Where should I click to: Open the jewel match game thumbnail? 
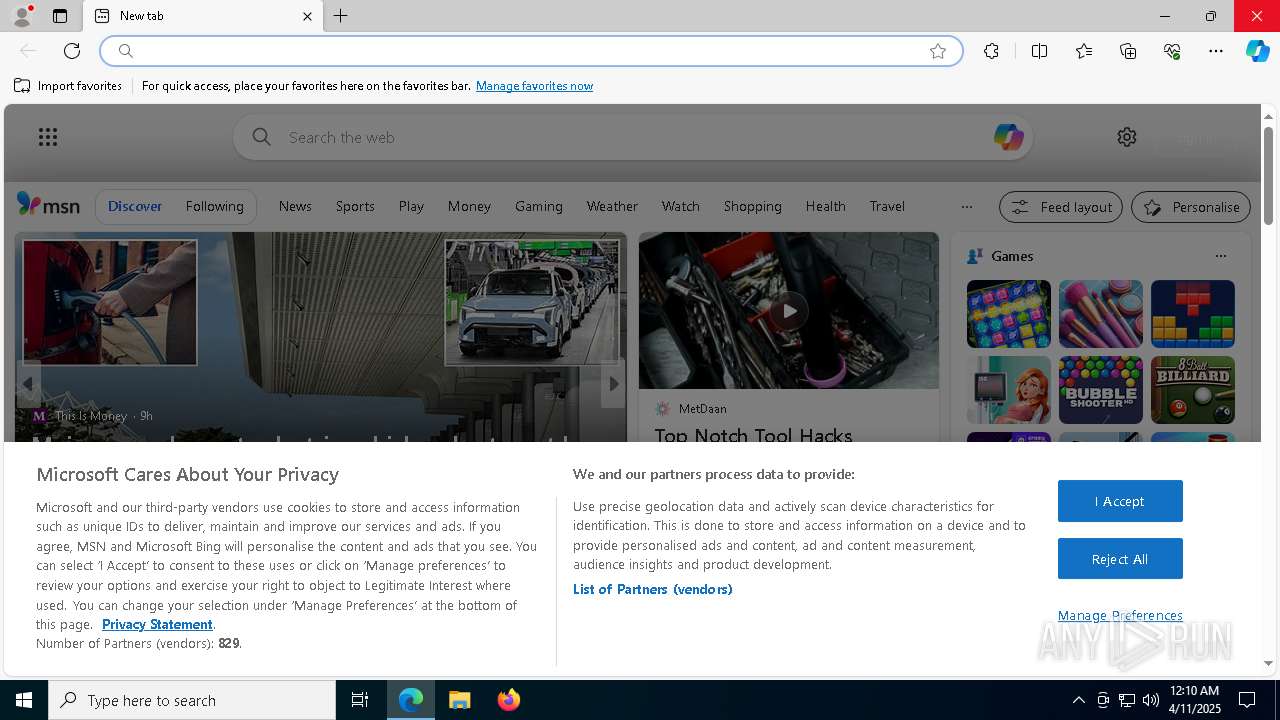1009,314
